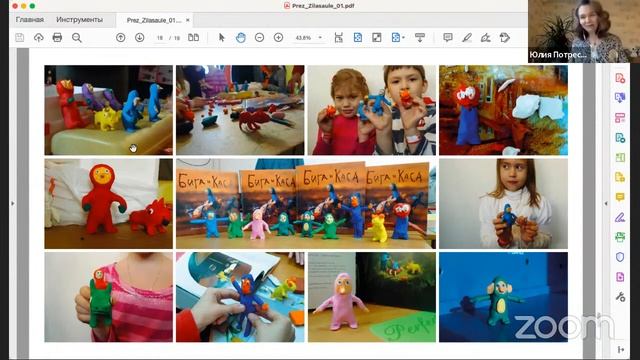Open the page fit options dropdown
Image resolution: width=640 pixels, height=360 pixels.
click(x=398, y=38)
